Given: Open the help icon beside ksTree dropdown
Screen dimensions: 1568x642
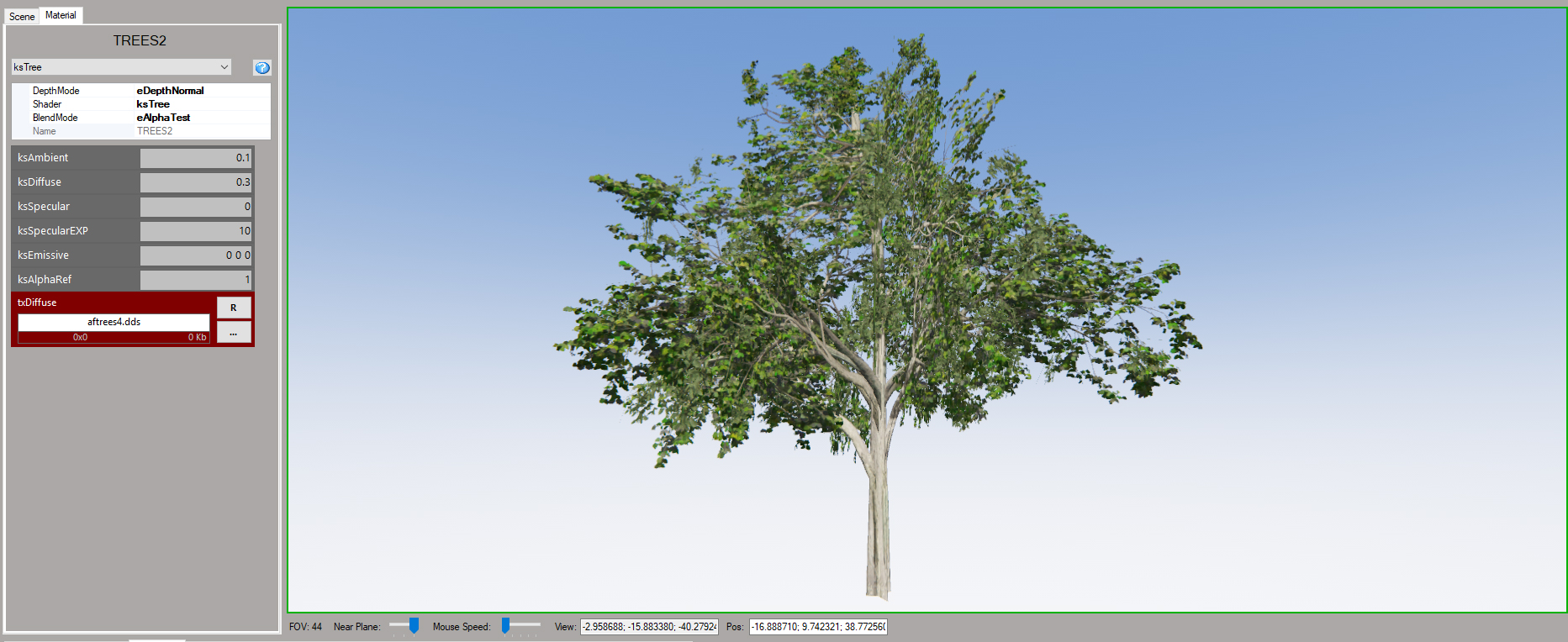Looking at the screenshot, I should tap(262, 67).
